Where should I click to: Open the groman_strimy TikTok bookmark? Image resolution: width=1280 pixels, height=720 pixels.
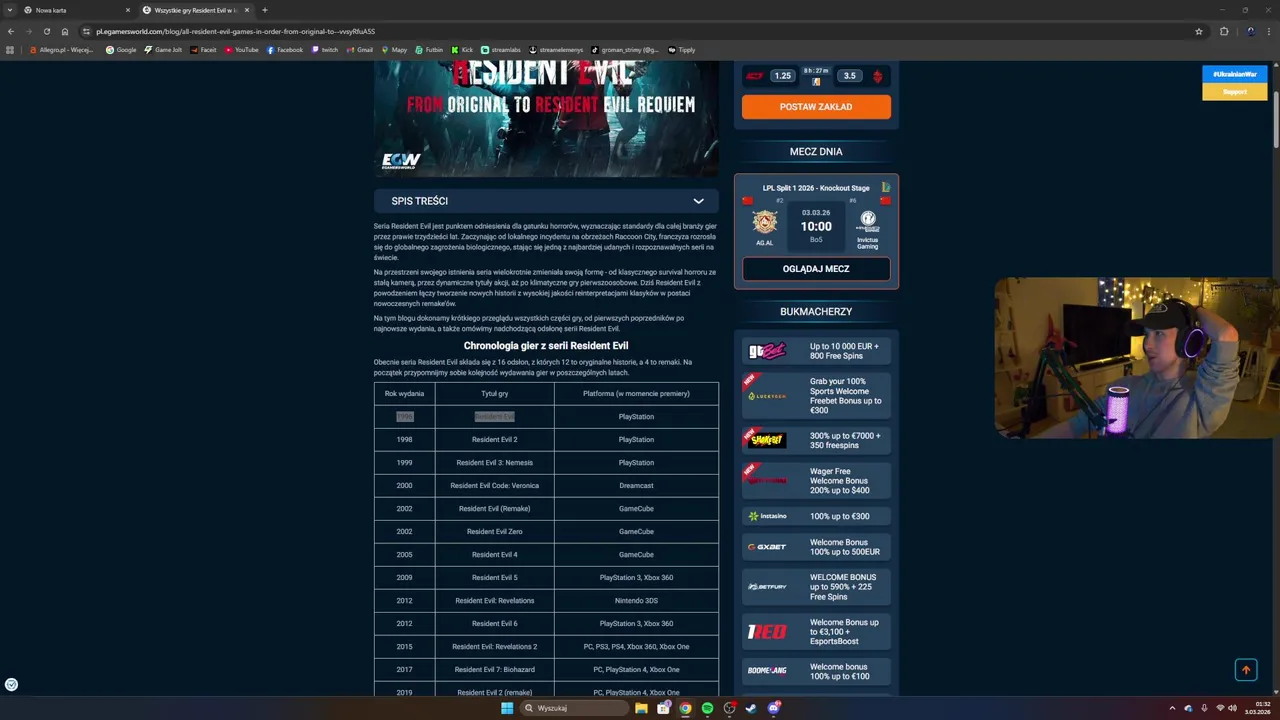click(625, 50)
